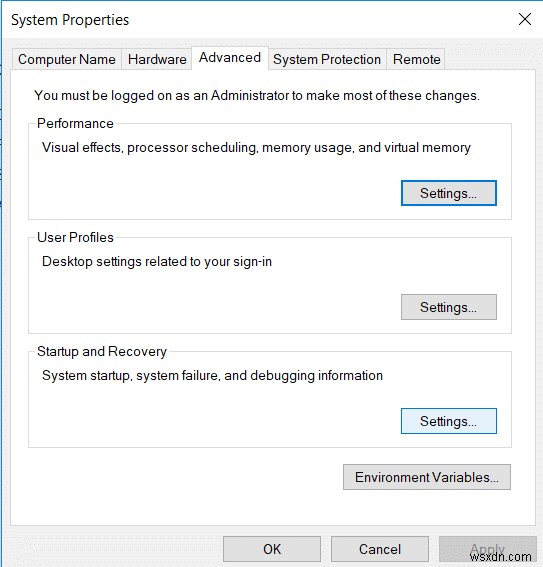Click the Performance group label
This screenshot has width=543, height=567.
[75, 124]
